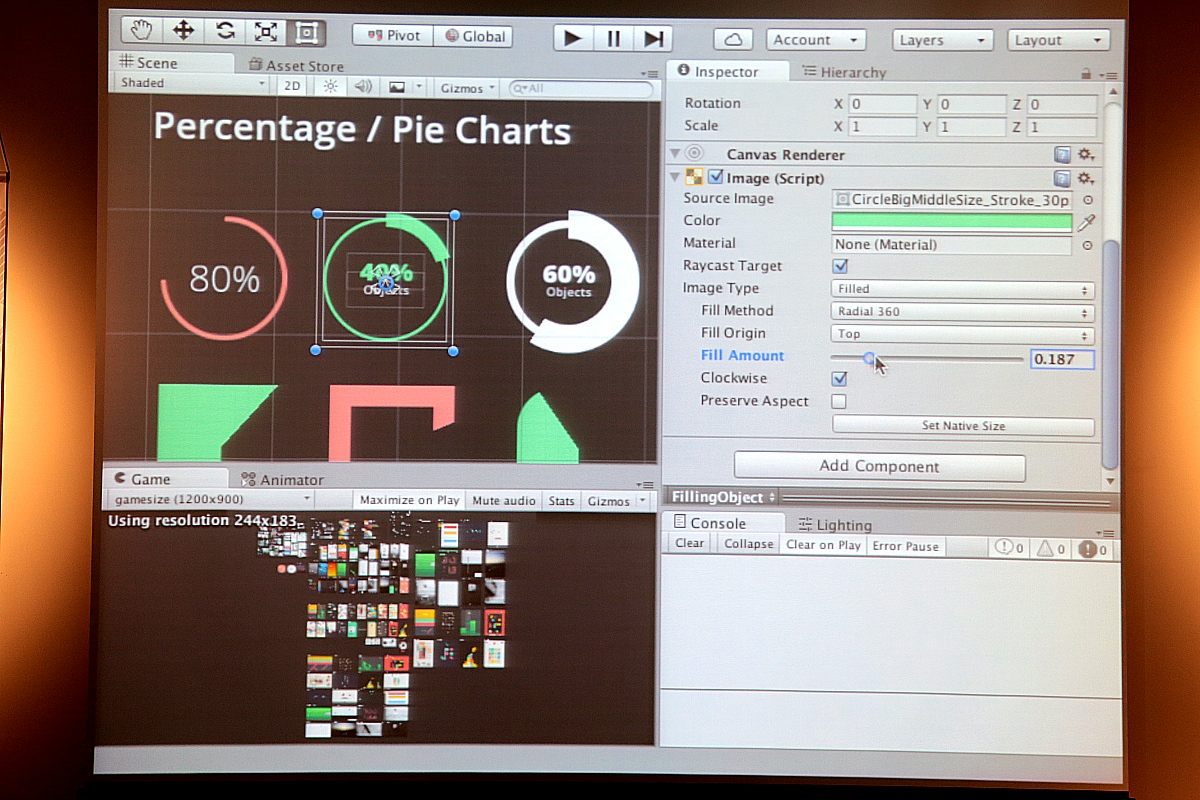Select the Hand tool in toolbar
Image resolution: width=1200 pixels, height=800 pixels.
[143, 32]
